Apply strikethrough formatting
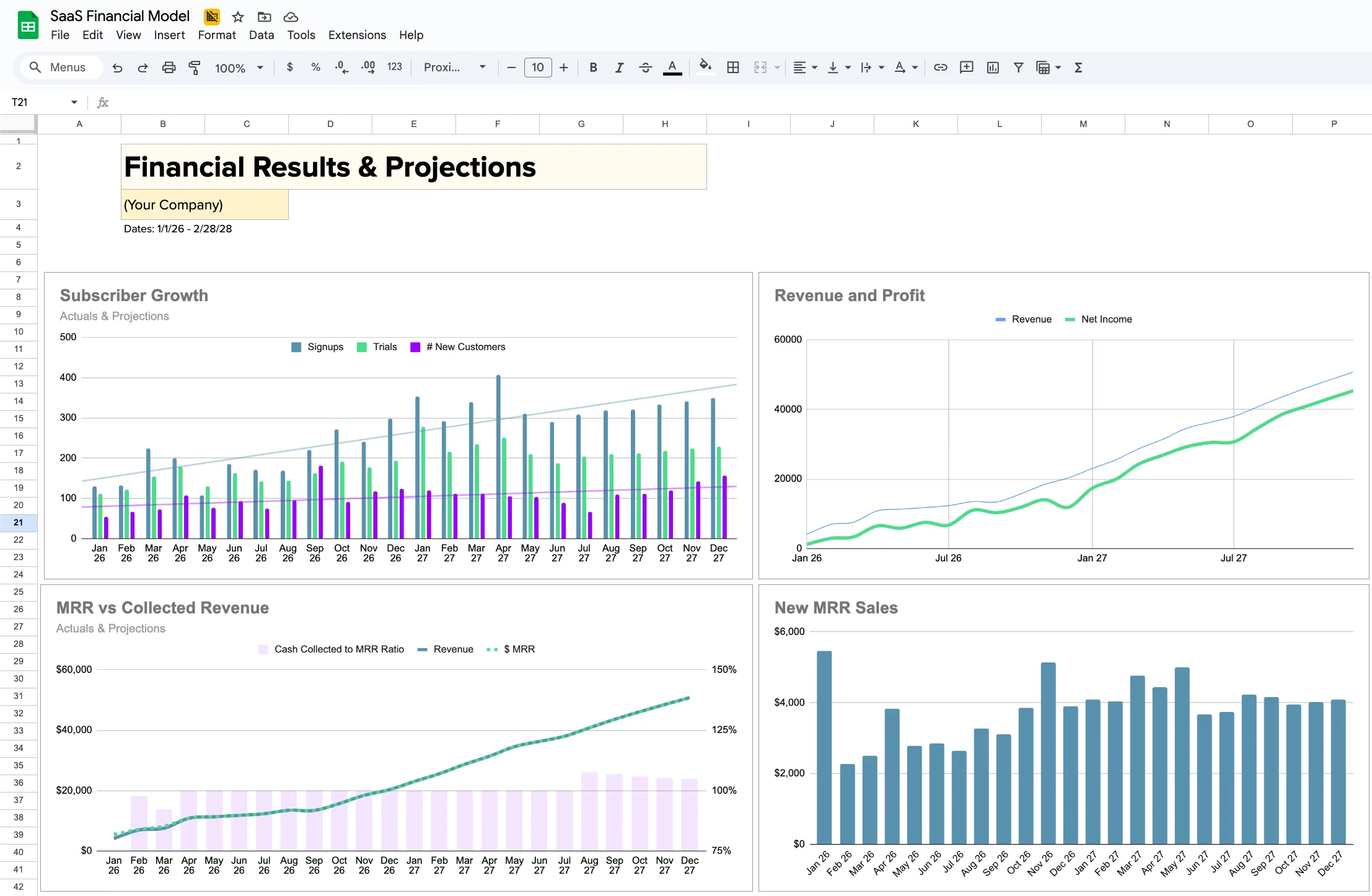This screenshot has width=1372, height=896. tap(645, 67)
